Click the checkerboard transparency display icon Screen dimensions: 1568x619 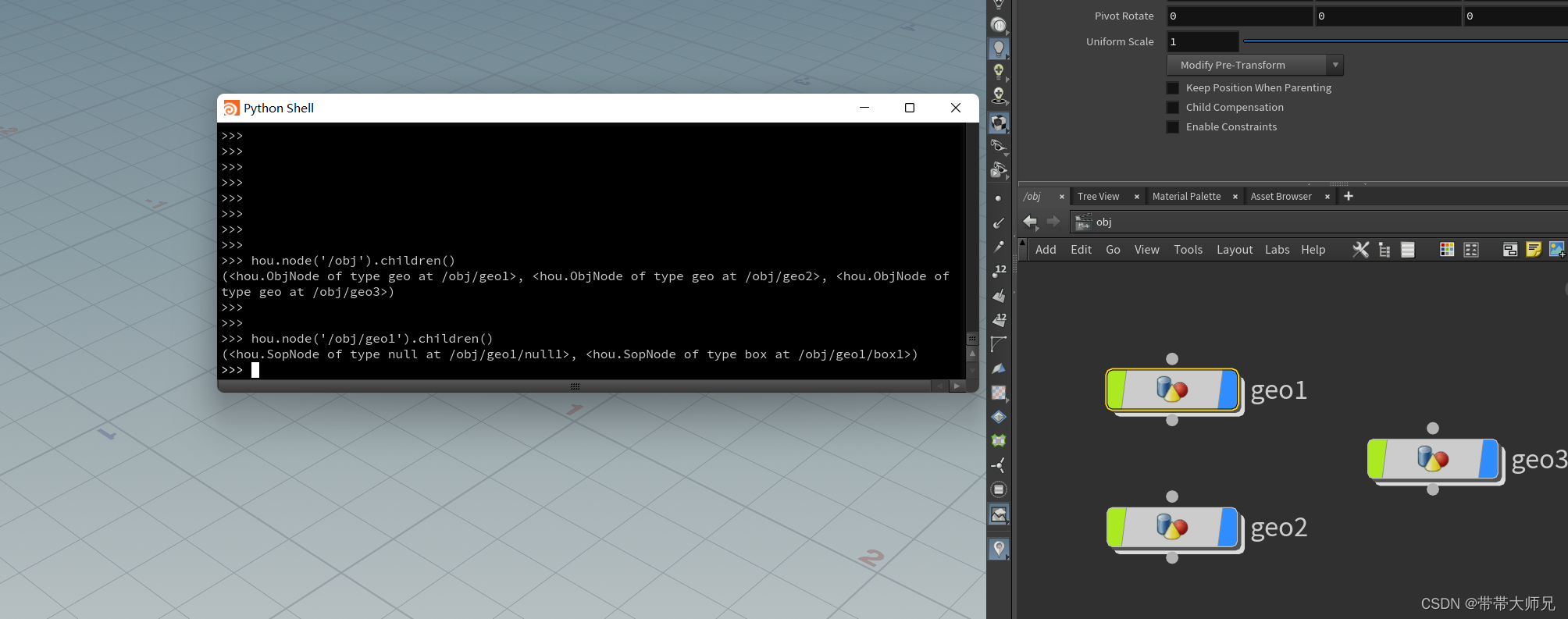pyautogui.click(x=999, y=393)
